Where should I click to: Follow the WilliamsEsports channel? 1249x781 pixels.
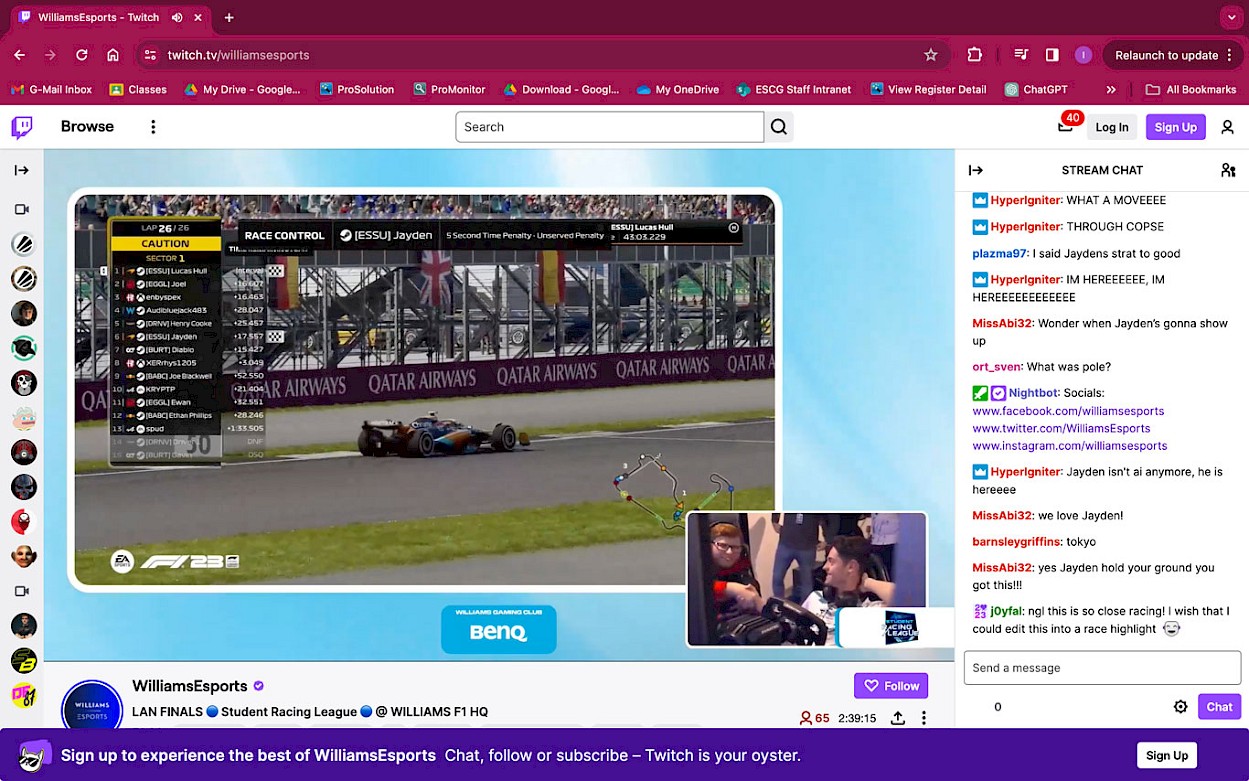pyautogui.click(x=891, y=686)
